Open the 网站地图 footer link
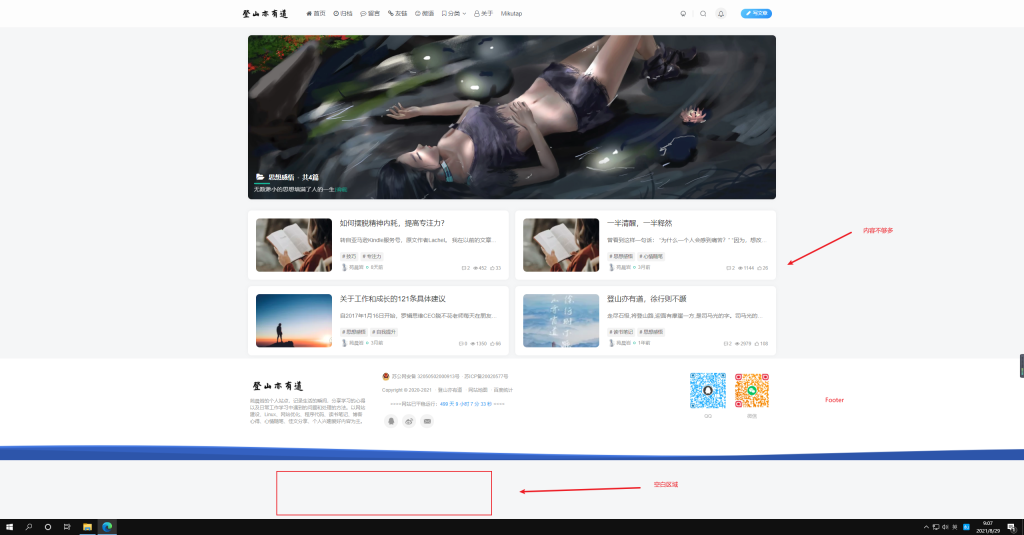This screenshot has height=535, width=1024. pyautogui.click(x=478, y=390)
